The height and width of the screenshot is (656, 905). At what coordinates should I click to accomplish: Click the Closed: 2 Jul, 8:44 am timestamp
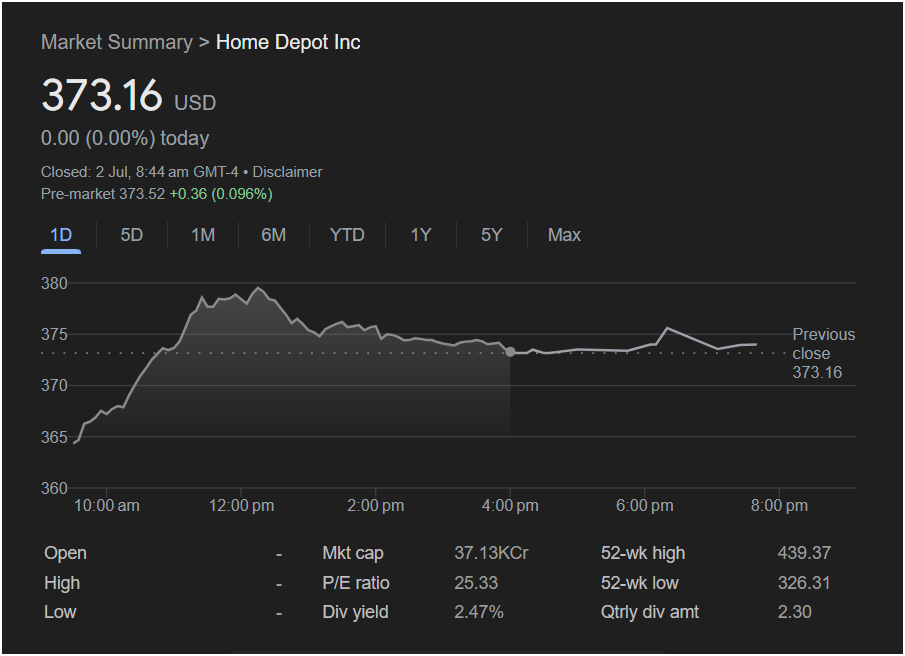click(x=140, y=172)
